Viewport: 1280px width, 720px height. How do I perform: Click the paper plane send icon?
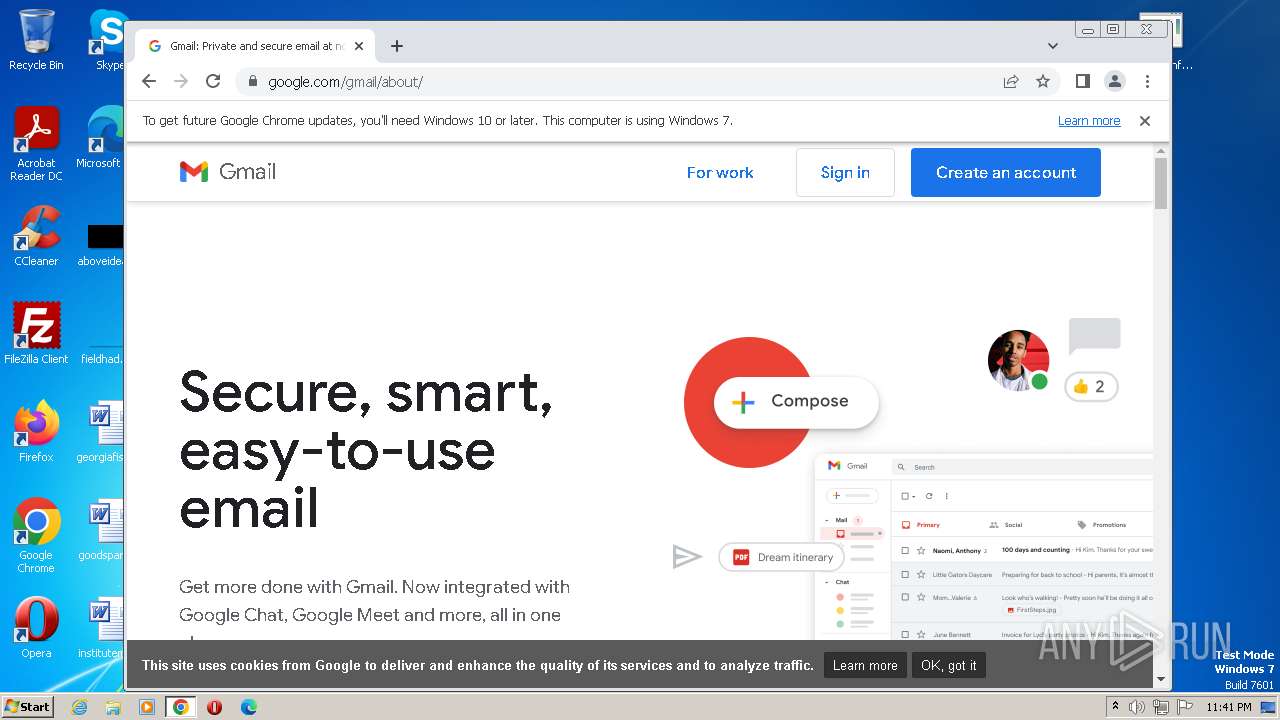(687, 557)
